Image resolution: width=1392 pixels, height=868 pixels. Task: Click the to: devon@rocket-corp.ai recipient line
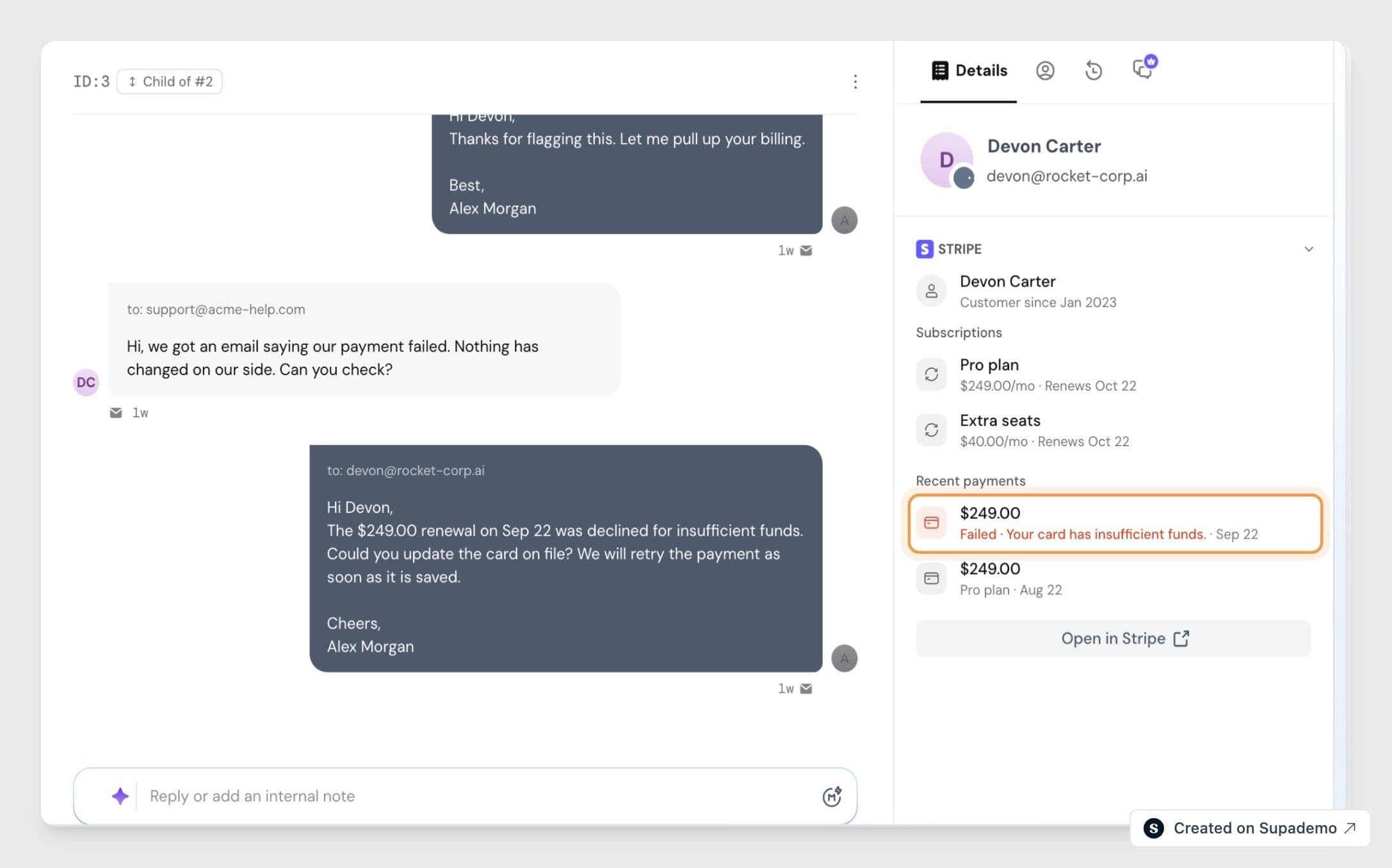405,470
